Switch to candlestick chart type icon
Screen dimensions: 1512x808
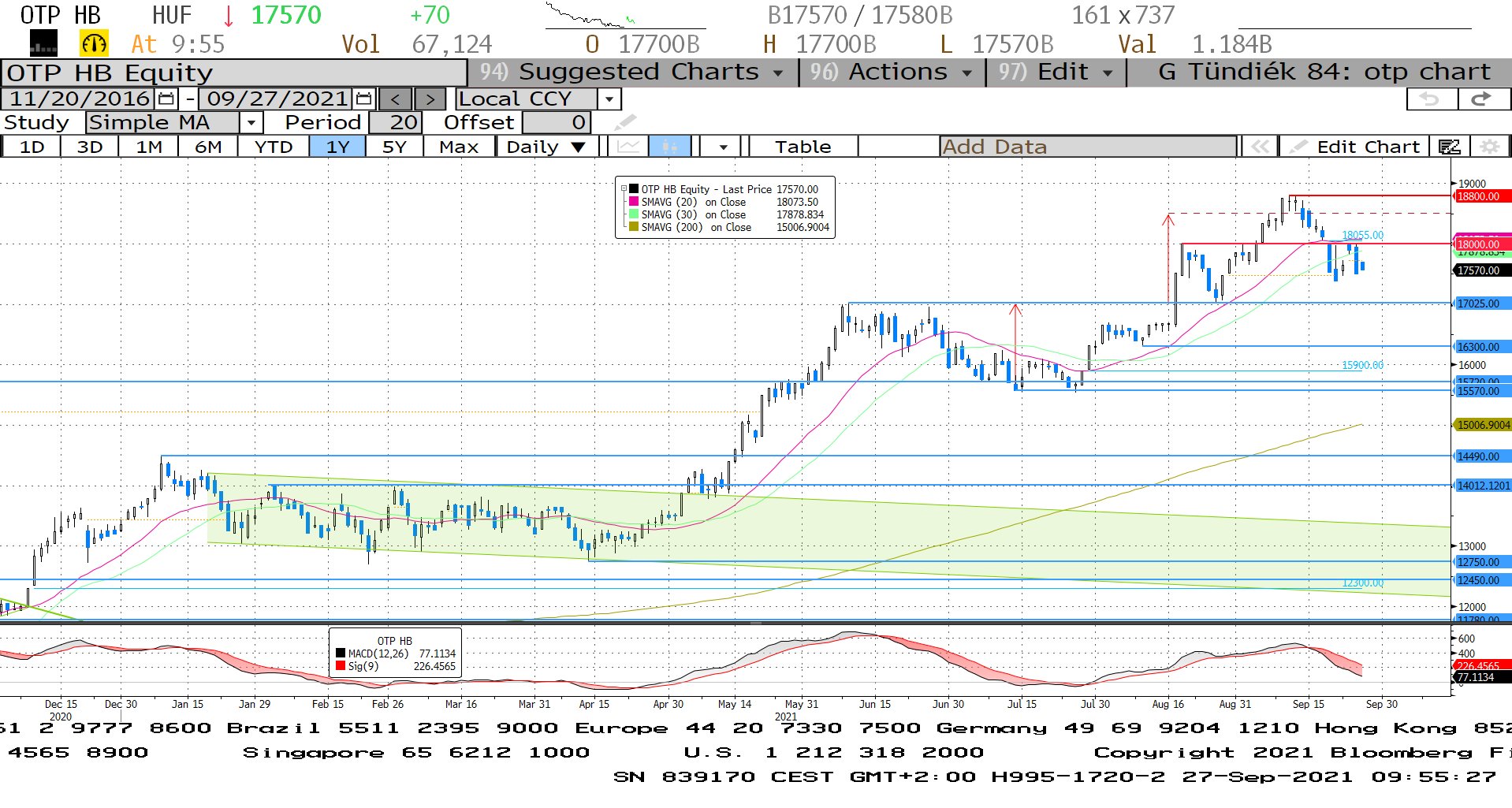click(x=670, y=147)
